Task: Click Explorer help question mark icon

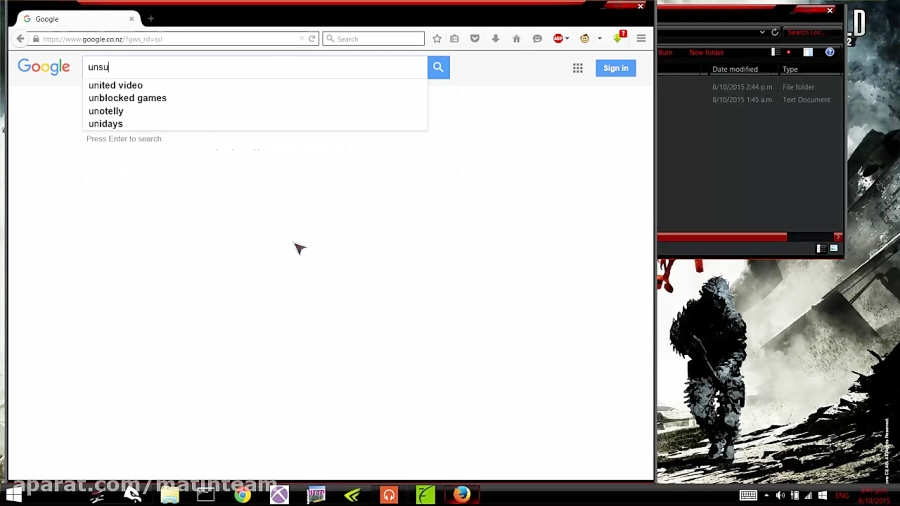Action: [x=829, y=52]
